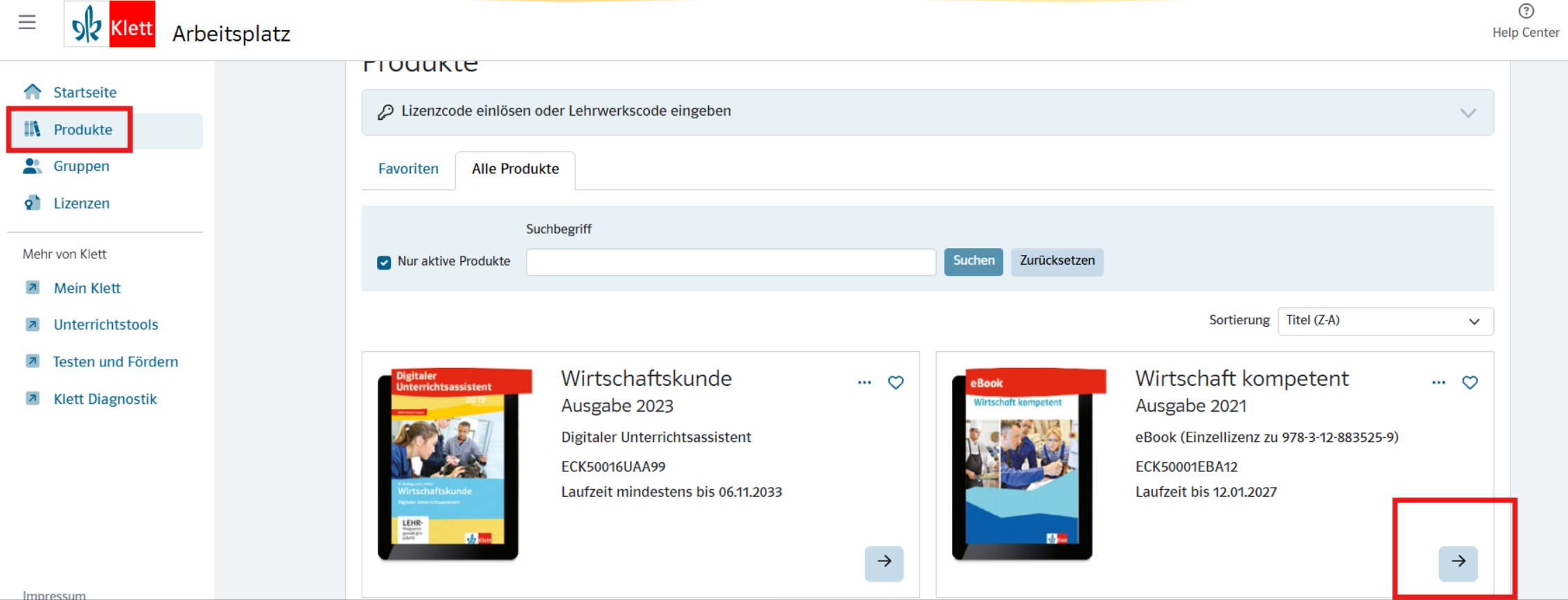1568x600 pixels.
Task: Open Wirtschaft kompetent with the arrow button
Action: 1458,562
